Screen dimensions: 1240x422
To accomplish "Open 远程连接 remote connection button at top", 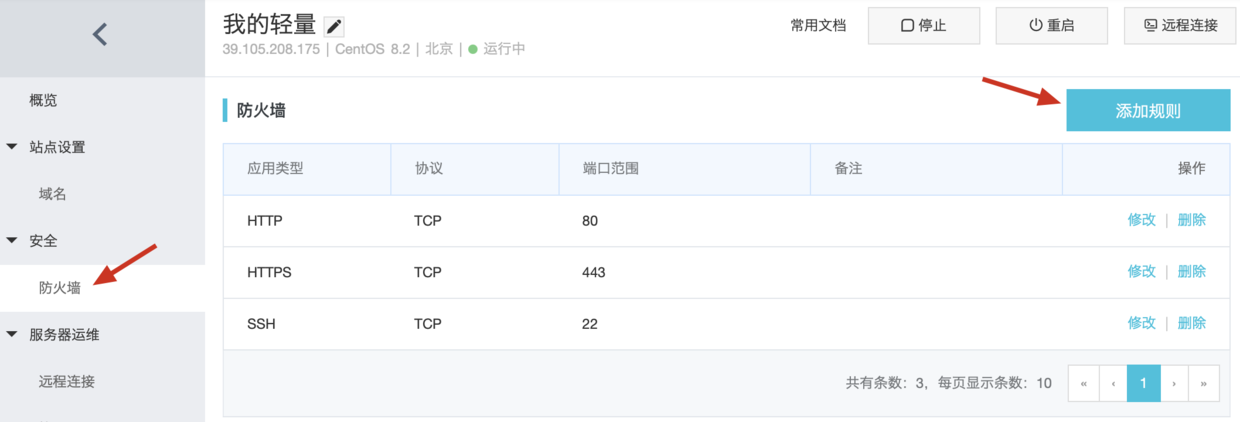I will pos(1180,26).
